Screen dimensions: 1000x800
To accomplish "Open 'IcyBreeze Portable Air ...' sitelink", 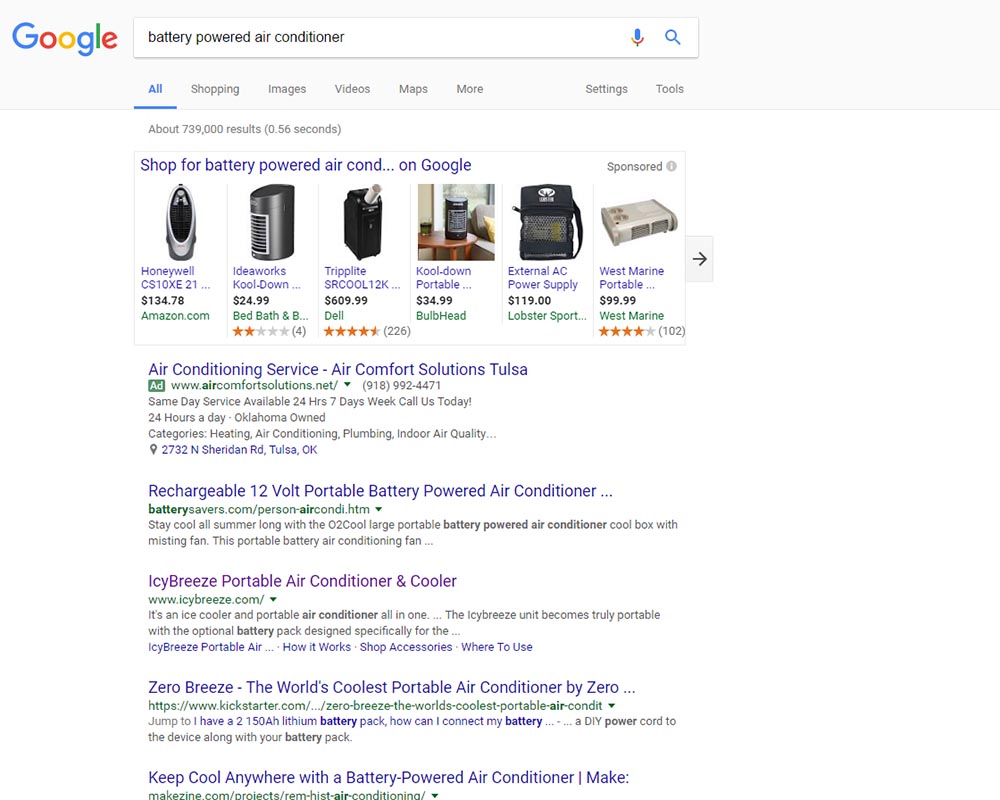I will coord(211,647).
